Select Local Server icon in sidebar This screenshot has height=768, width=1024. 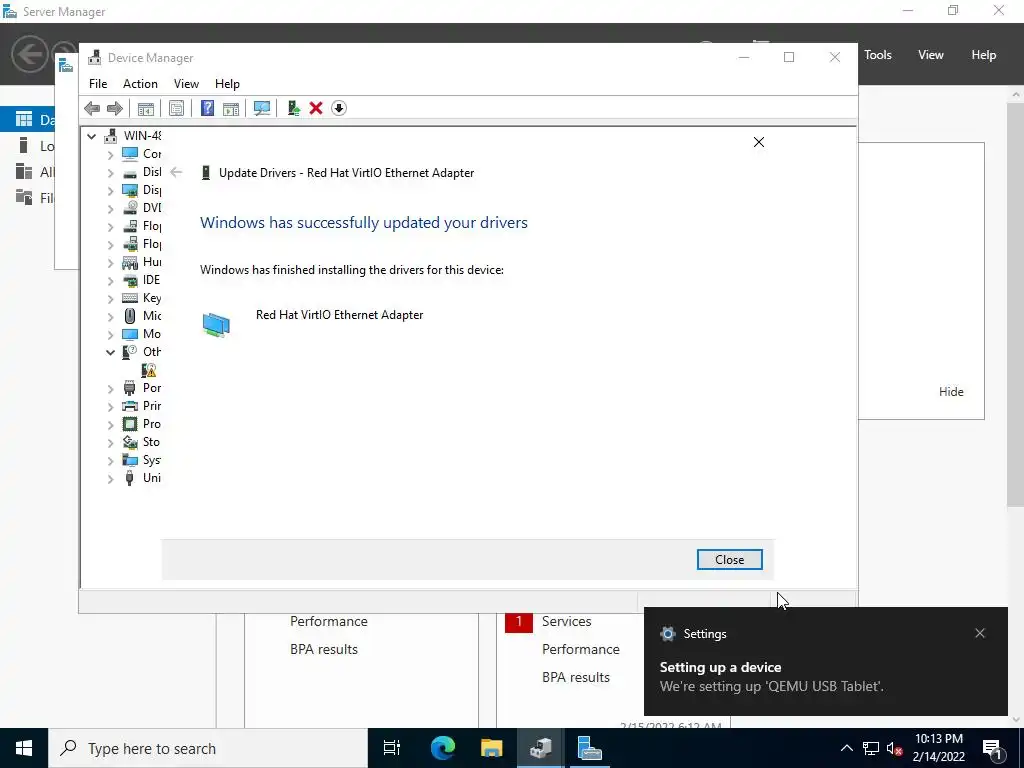(x=24, y=146)
